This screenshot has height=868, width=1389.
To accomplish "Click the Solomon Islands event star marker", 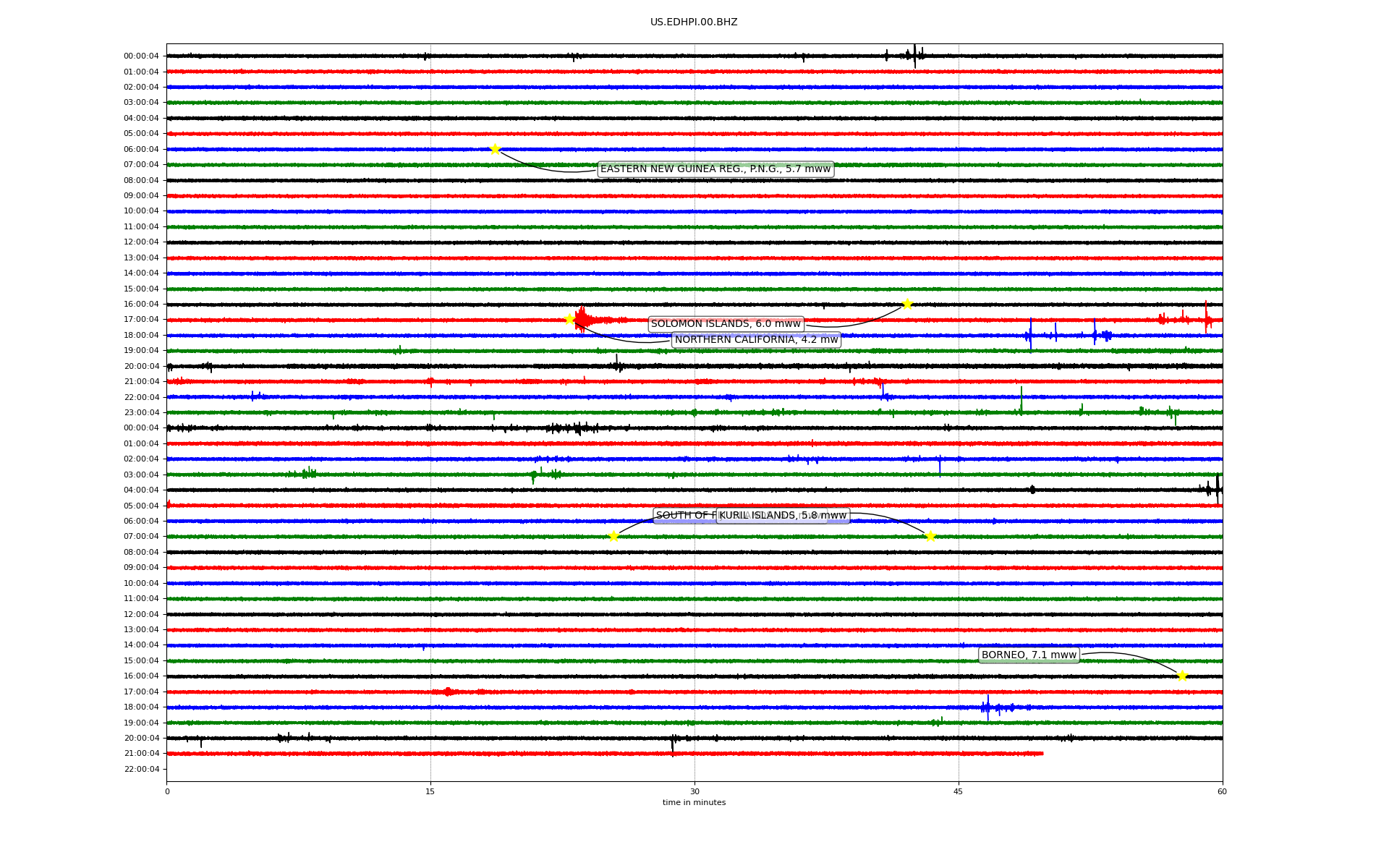I will pos(907,304).
